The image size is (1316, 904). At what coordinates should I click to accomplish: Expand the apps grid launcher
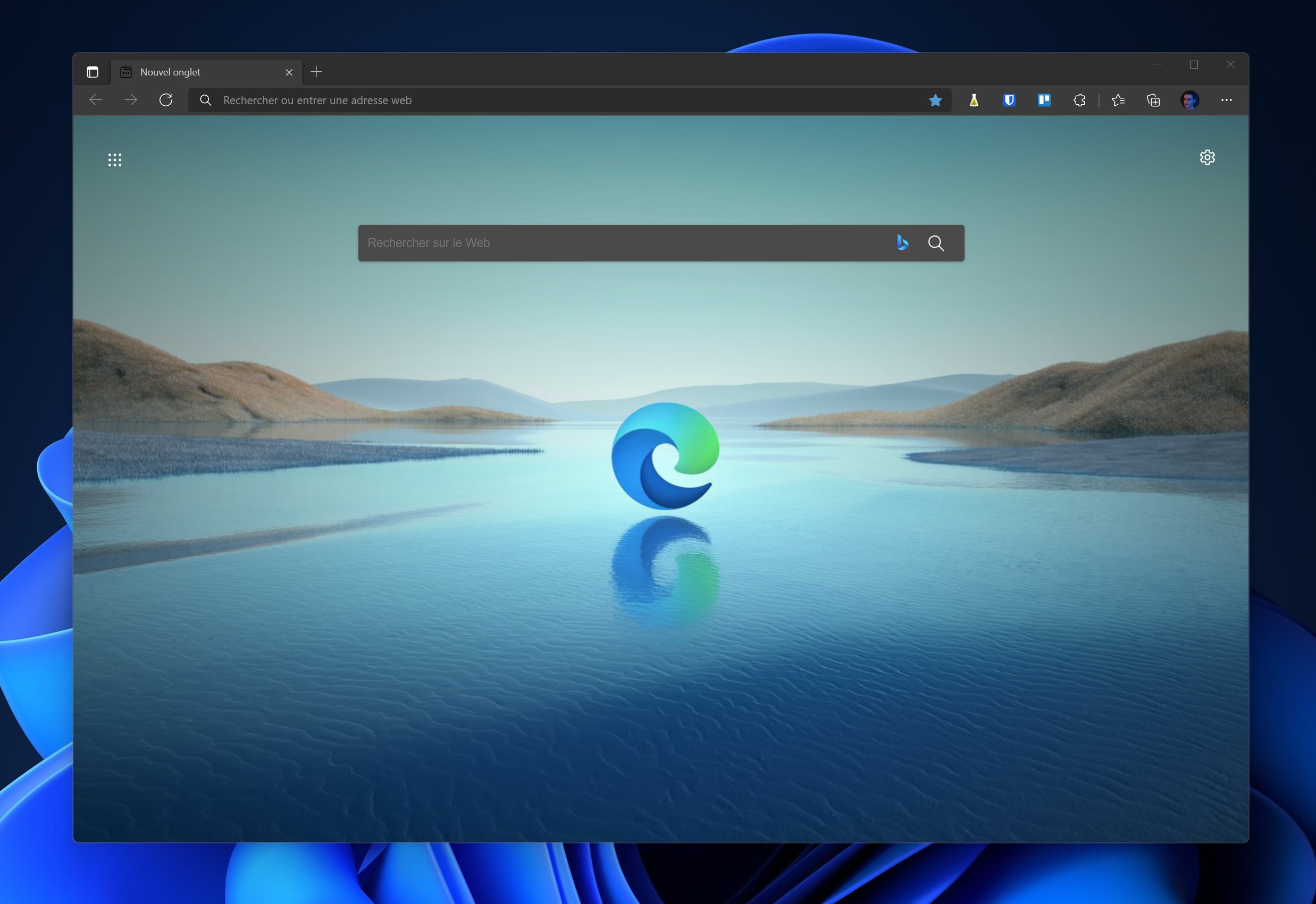point(114,160)
